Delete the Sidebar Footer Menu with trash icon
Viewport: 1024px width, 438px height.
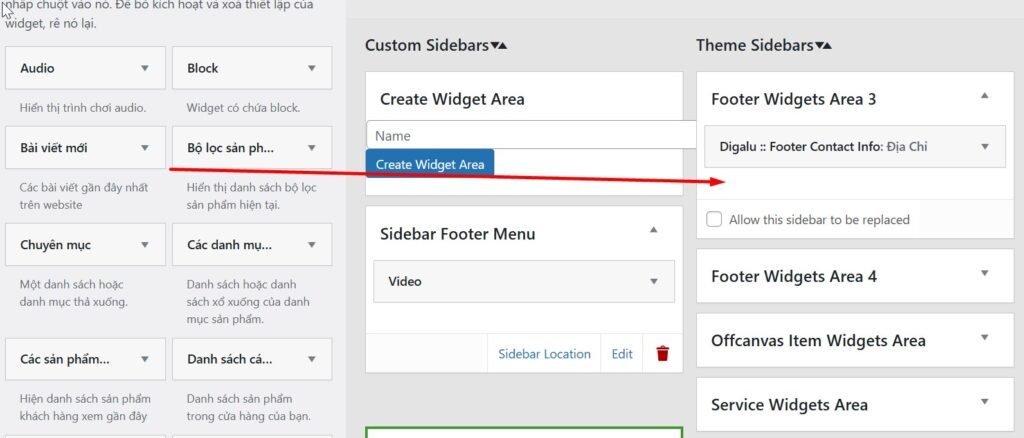pyautogui.click(x=662, y=354)
